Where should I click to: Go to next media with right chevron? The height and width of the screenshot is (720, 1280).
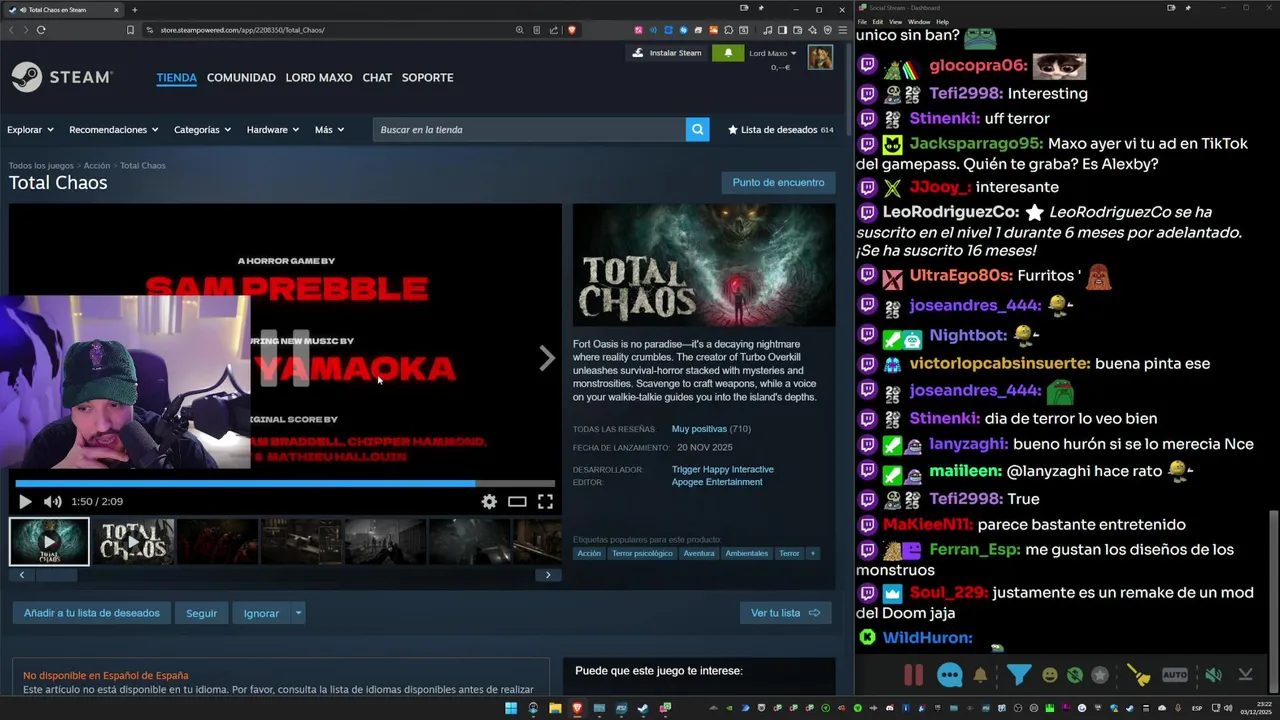pos(546,358)
